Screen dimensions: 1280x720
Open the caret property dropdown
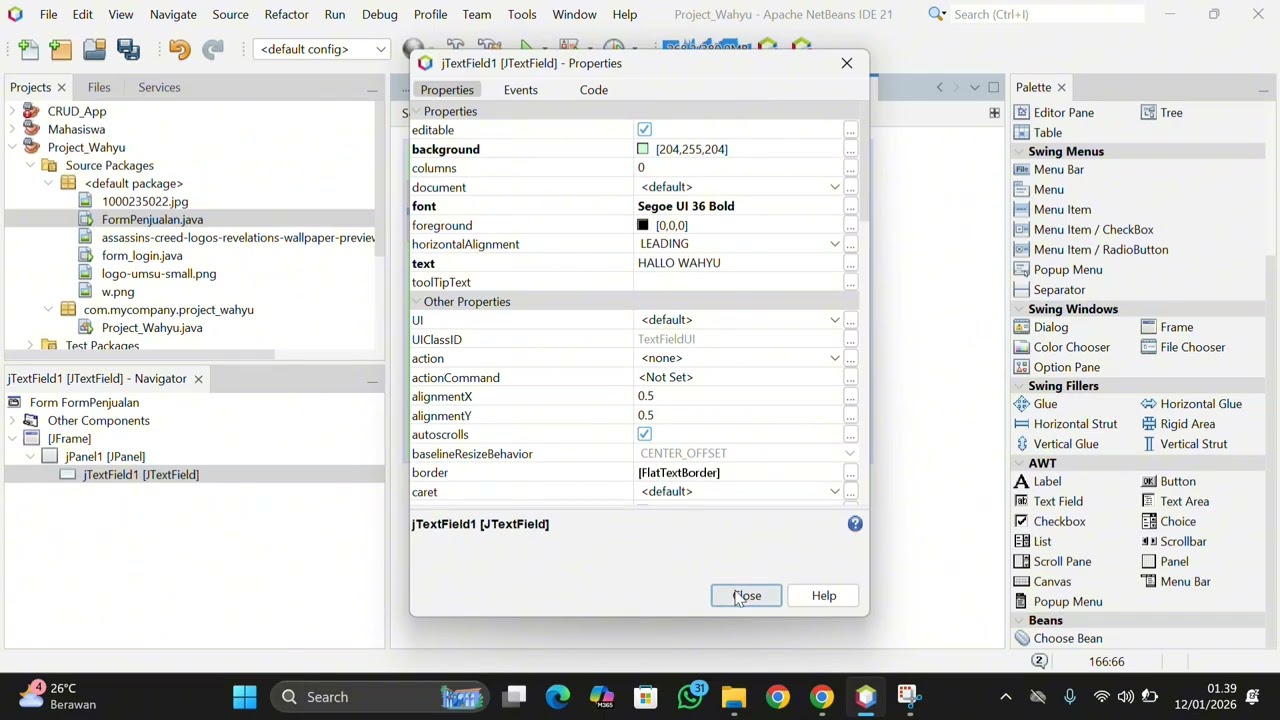835,492
